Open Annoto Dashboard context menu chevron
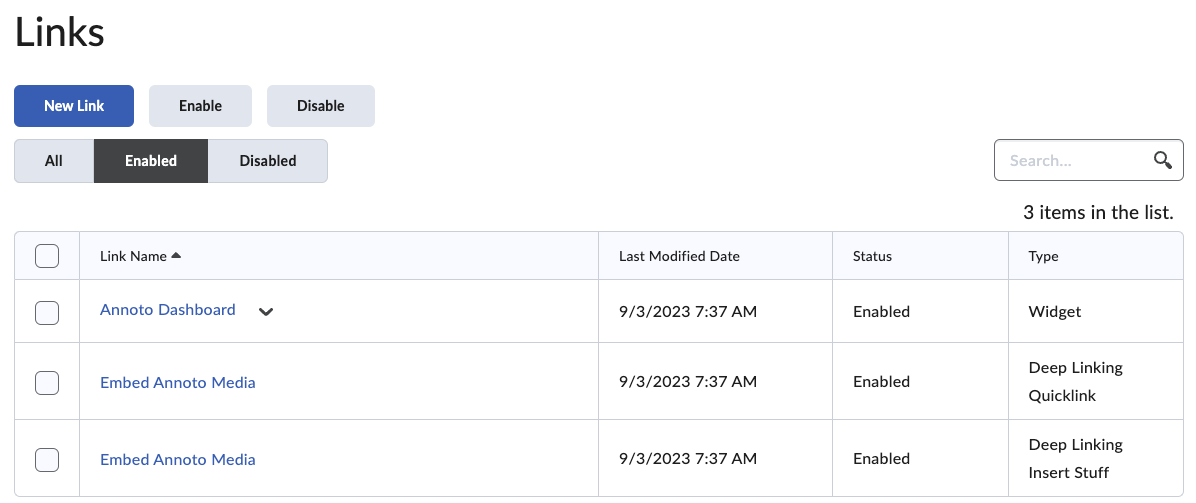Screen dimensions: 1196x503 click(266, 311)
